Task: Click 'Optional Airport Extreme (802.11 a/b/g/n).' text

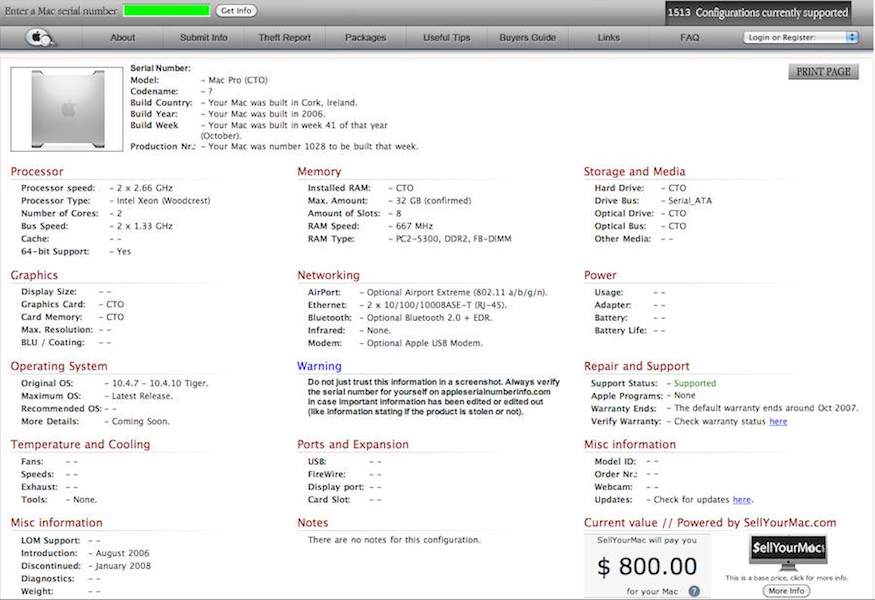Action: [x=457, y=292]
